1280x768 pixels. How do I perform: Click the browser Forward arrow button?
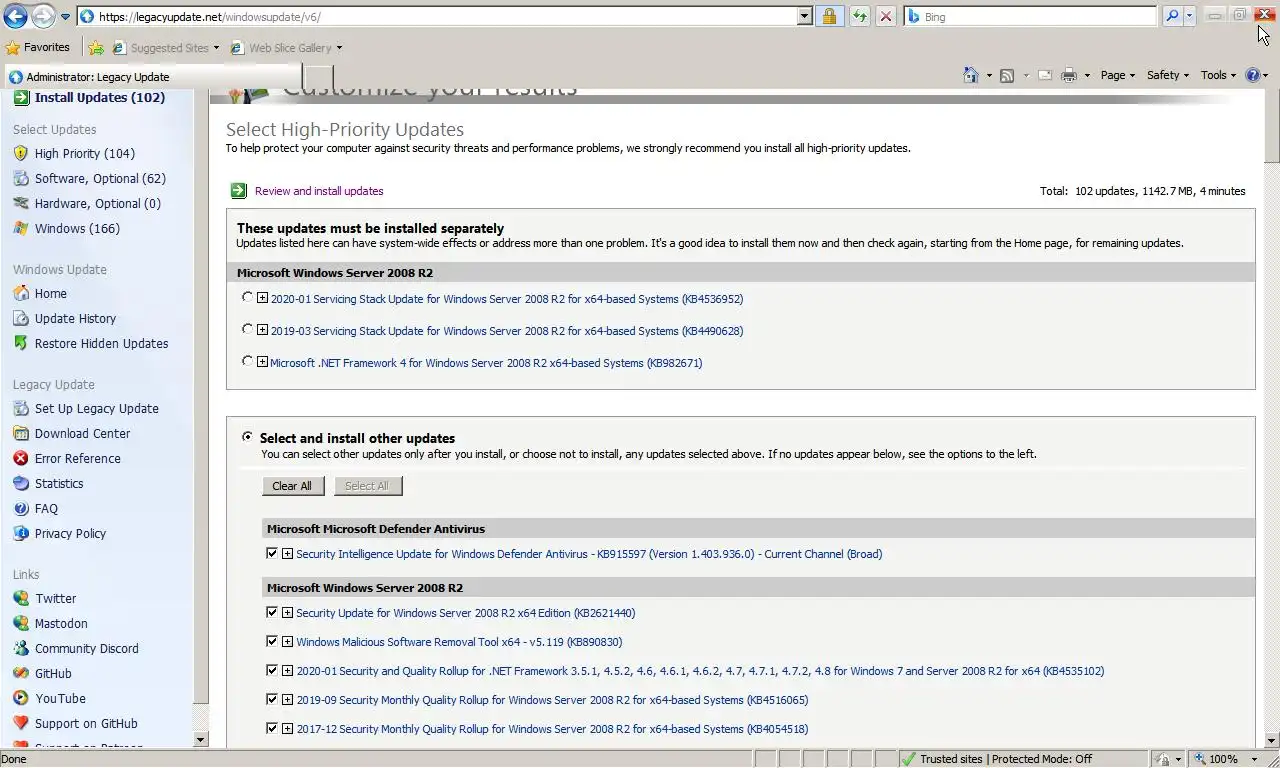click(43, 16)
